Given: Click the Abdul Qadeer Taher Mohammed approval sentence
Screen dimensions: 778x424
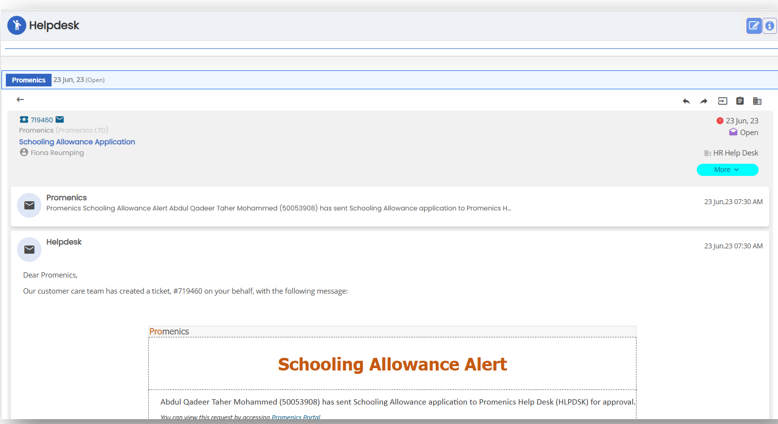Looking at the screenshot, I should (x=397, y=402).
